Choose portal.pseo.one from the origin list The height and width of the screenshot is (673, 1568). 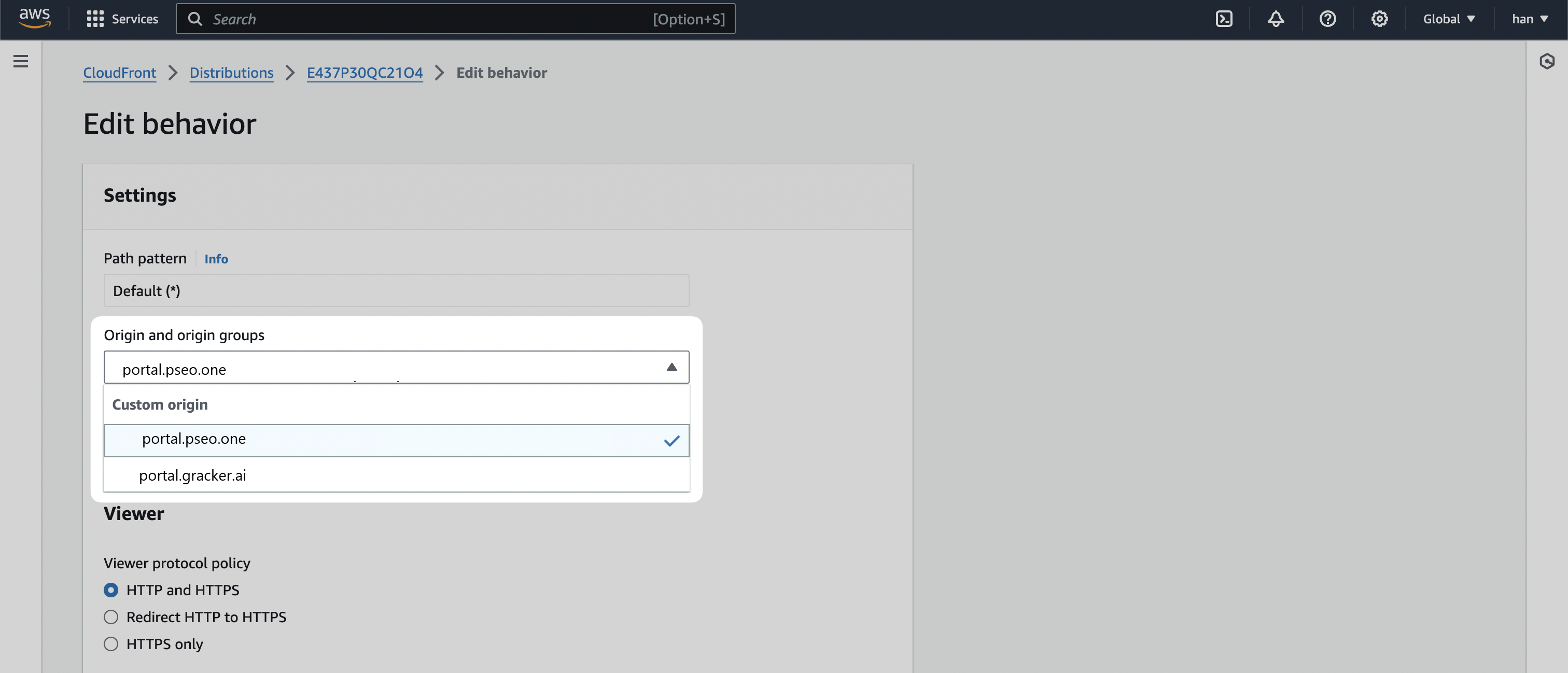pyautogui.click(x=396, y=440)
